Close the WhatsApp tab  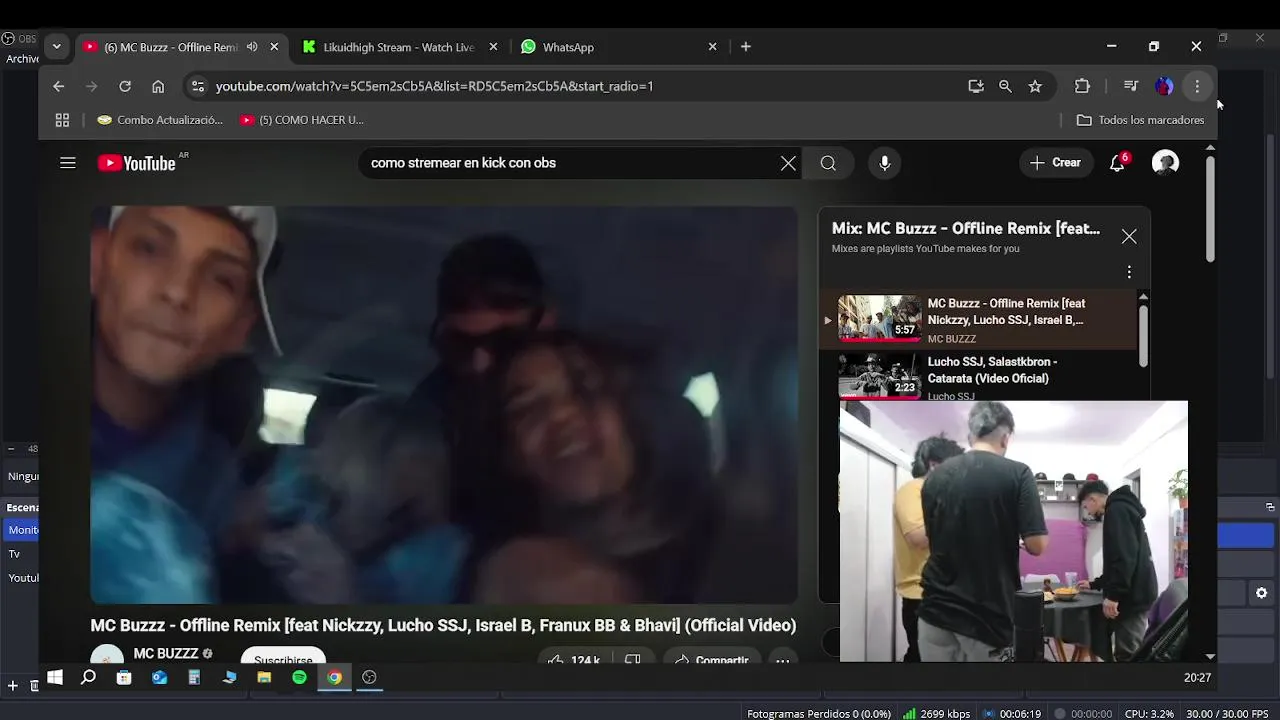pos(712,47)
